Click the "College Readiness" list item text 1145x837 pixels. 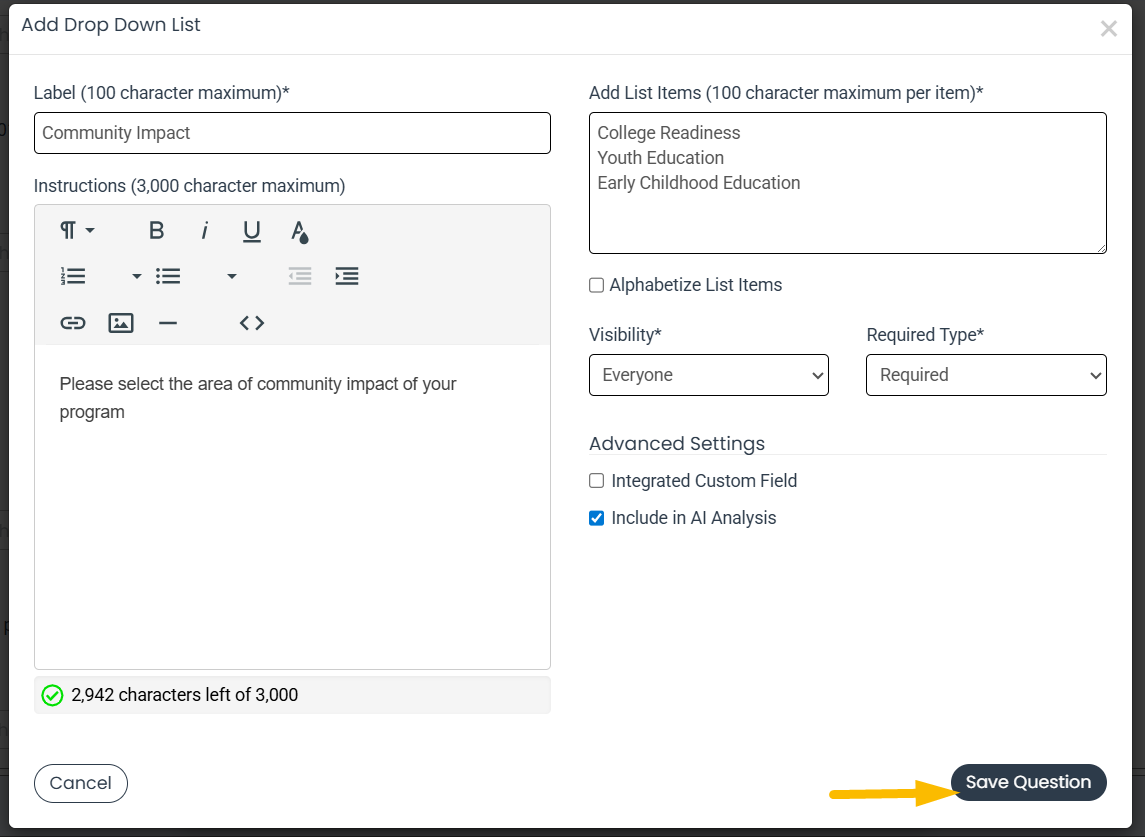click(x=669, y=133)
